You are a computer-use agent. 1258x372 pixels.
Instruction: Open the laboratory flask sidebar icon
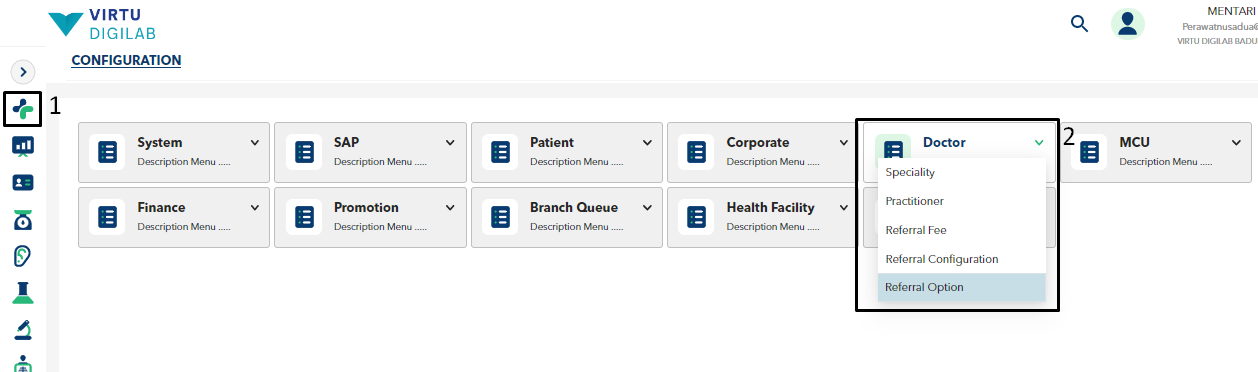click(x=22, y=293)
